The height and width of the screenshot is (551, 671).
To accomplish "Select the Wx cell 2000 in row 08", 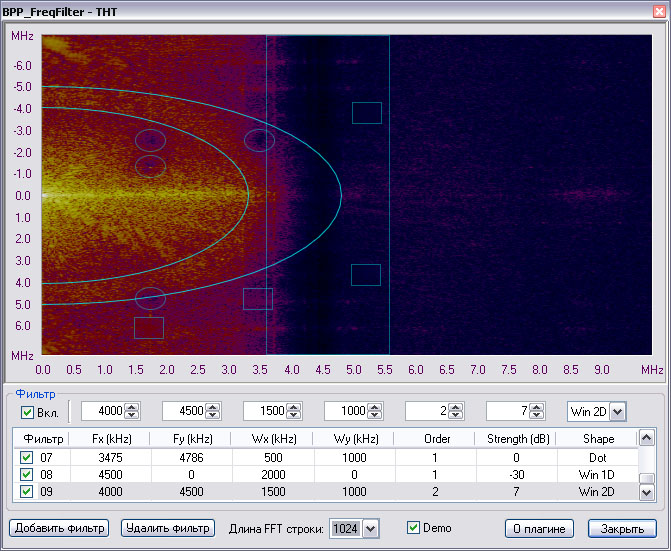I will 273,474.
